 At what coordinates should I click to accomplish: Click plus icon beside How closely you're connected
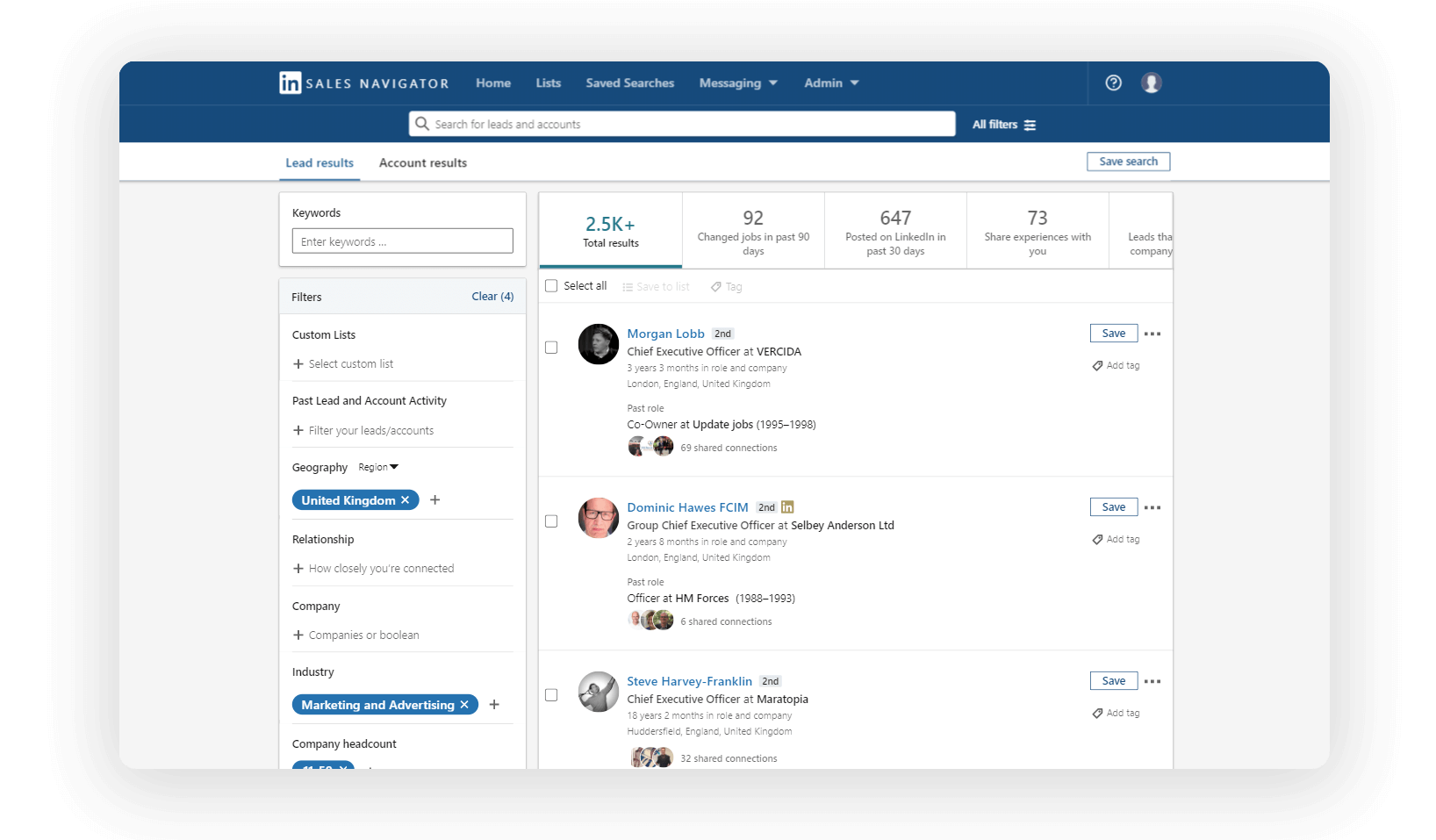click(x=298, y=569)
